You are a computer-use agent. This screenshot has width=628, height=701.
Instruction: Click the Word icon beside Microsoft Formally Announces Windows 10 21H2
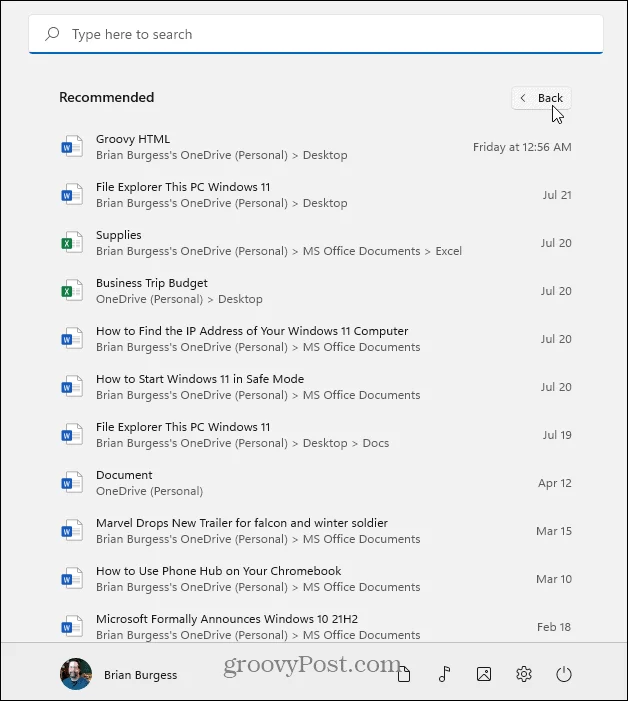click(x=72, y=626)
